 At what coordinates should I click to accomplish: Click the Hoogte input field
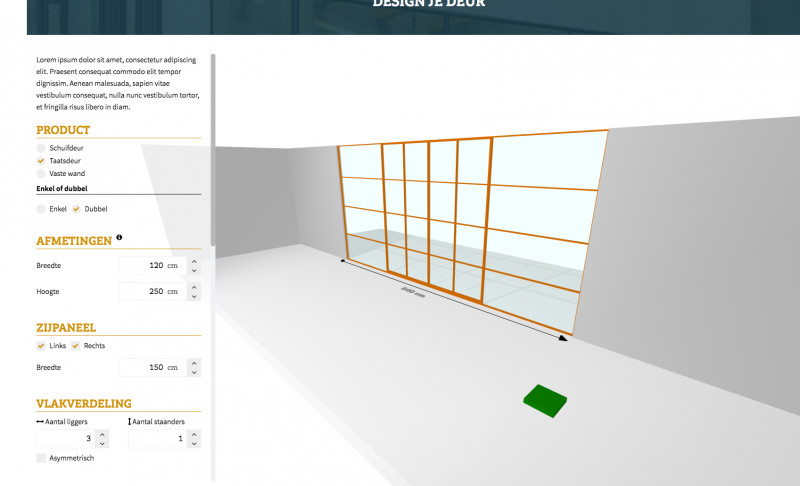(150, 292)
